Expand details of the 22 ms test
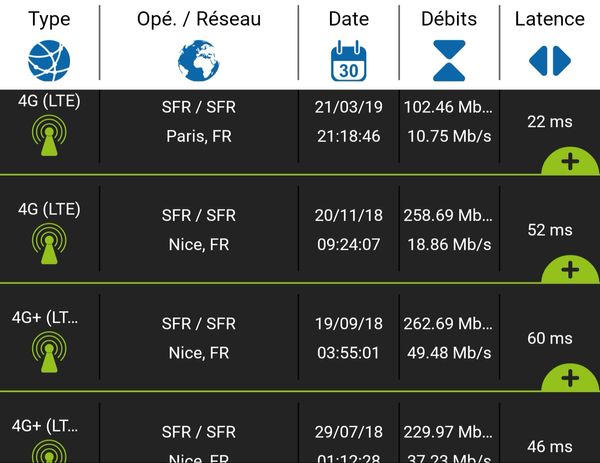This screenshot has height=463, width=600. pos(570,162)
